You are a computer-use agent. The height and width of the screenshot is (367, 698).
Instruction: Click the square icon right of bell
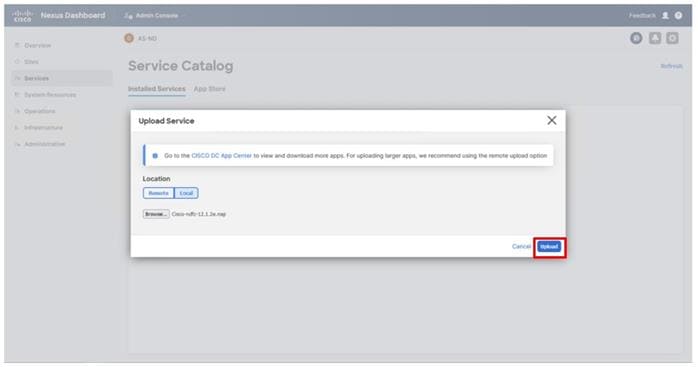672,38
